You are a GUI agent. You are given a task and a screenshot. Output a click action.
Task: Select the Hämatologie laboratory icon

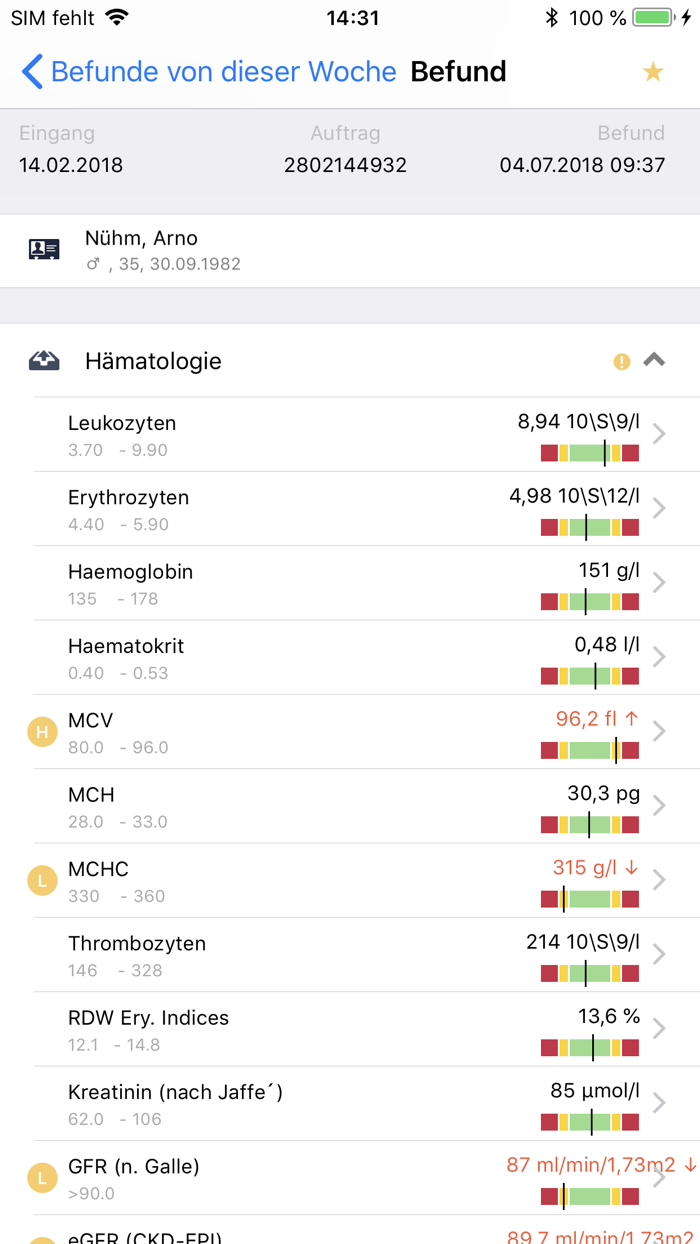[x=44, y=360]
